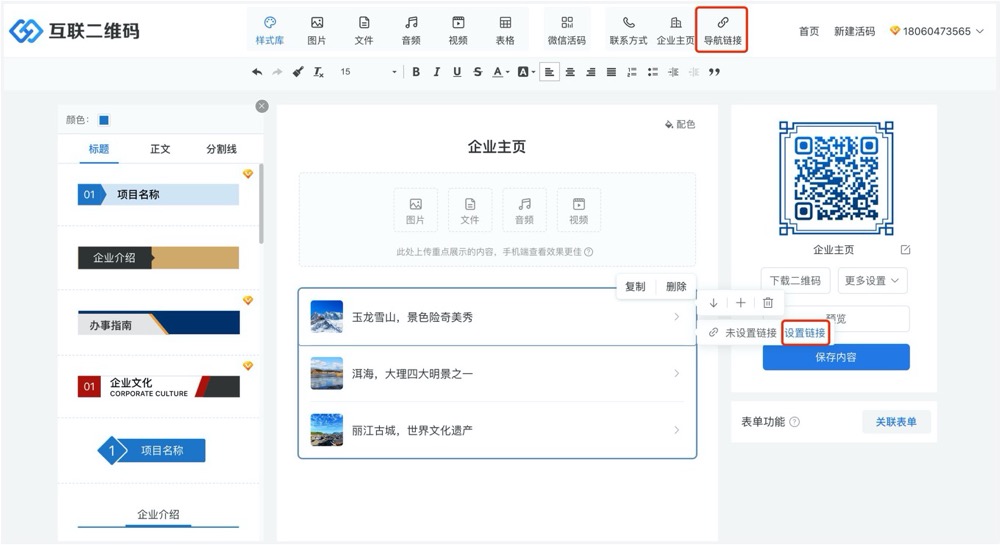Toggle italic text formatting

pyautogui.click(x=436, y=72)
